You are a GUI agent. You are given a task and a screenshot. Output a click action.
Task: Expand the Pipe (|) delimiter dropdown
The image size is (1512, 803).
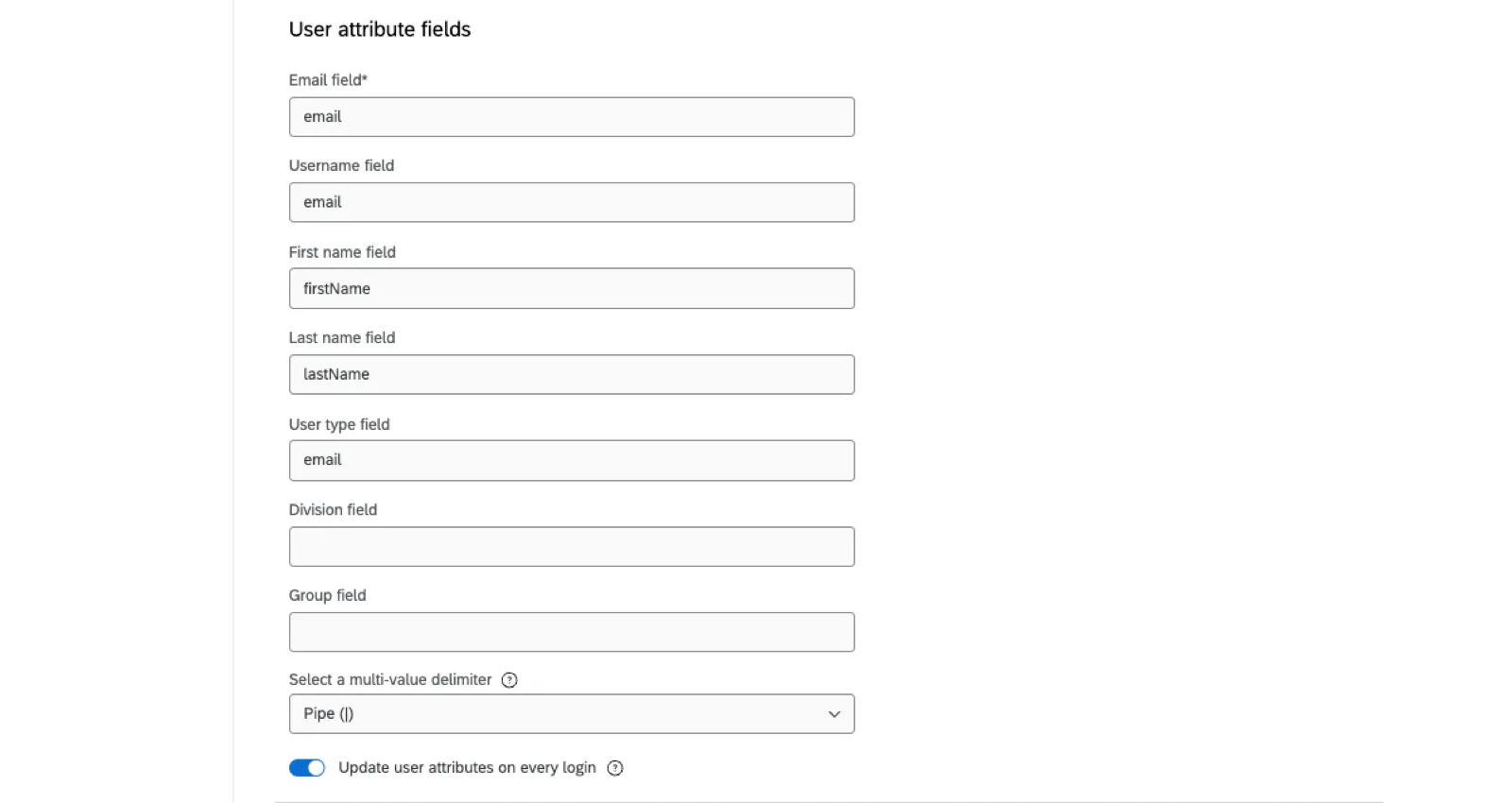pyautogui.click(x=572, y=714)
